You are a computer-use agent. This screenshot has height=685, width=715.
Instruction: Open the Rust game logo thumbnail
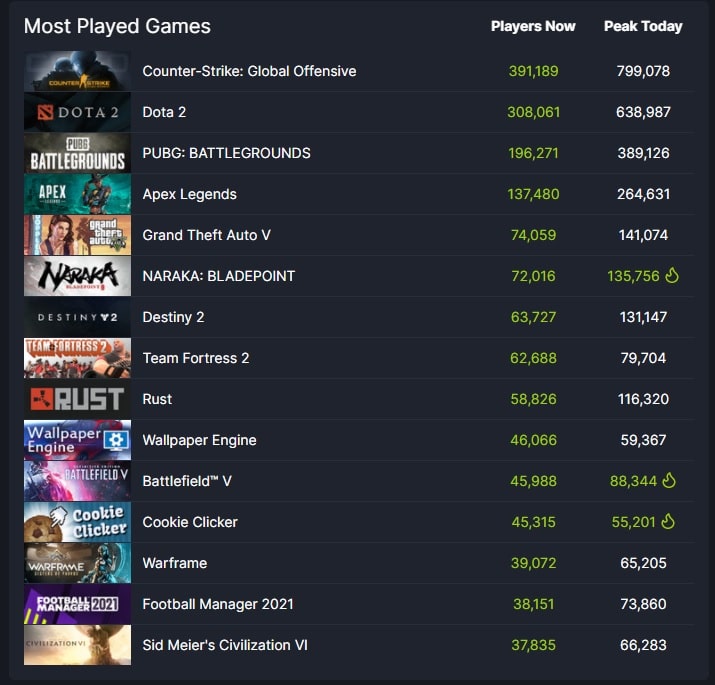pos(77,399)
